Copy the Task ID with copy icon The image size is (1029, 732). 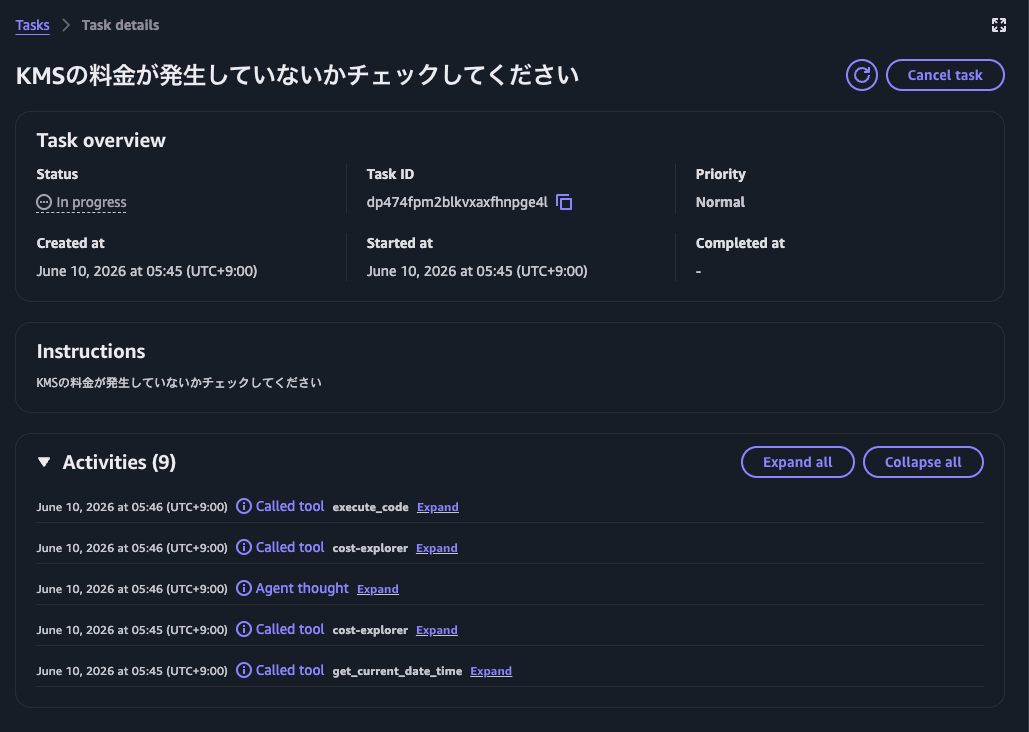pos(564,202)
